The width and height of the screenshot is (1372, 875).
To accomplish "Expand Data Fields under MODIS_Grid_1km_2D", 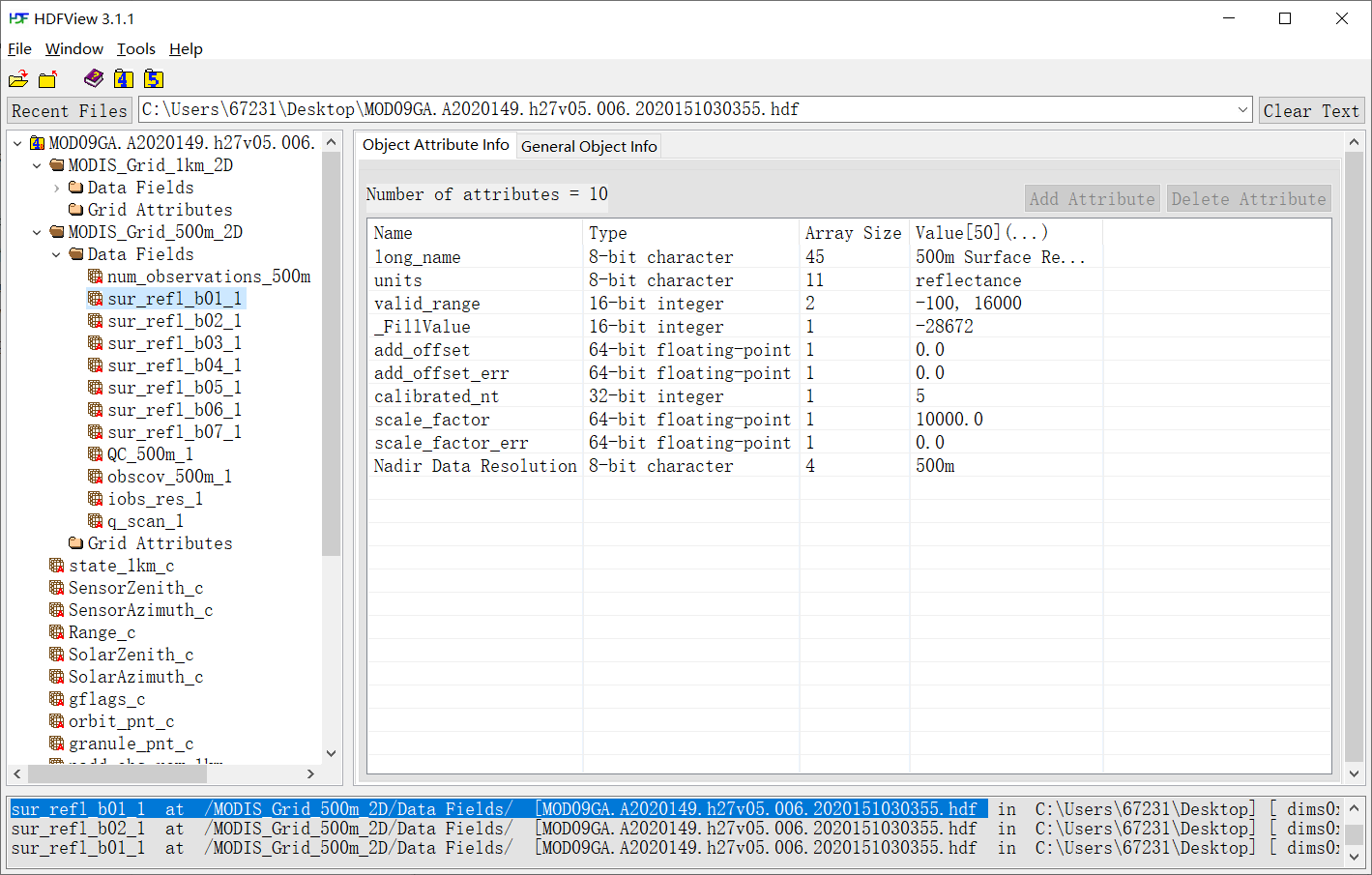I will click(56, 188).
